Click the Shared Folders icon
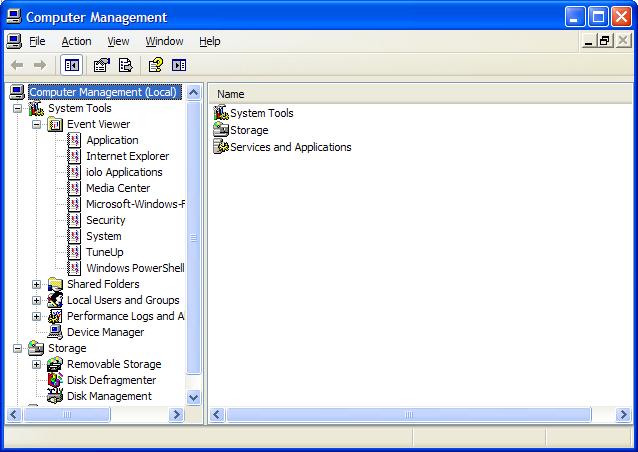The height and width of the screenshot is (452, 638). 55,284
